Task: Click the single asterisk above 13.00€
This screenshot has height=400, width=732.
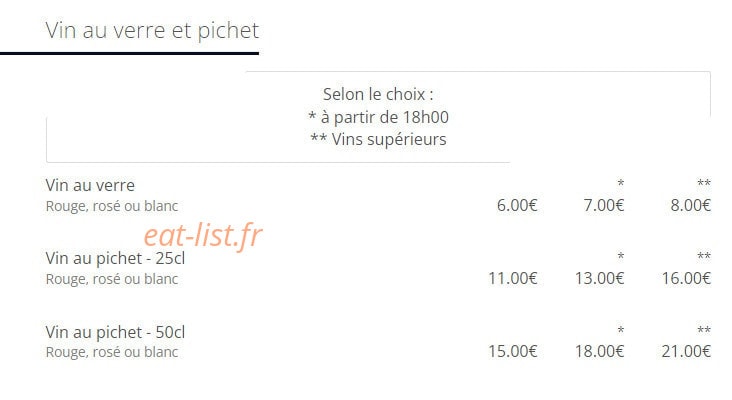Action: point(620,256)
